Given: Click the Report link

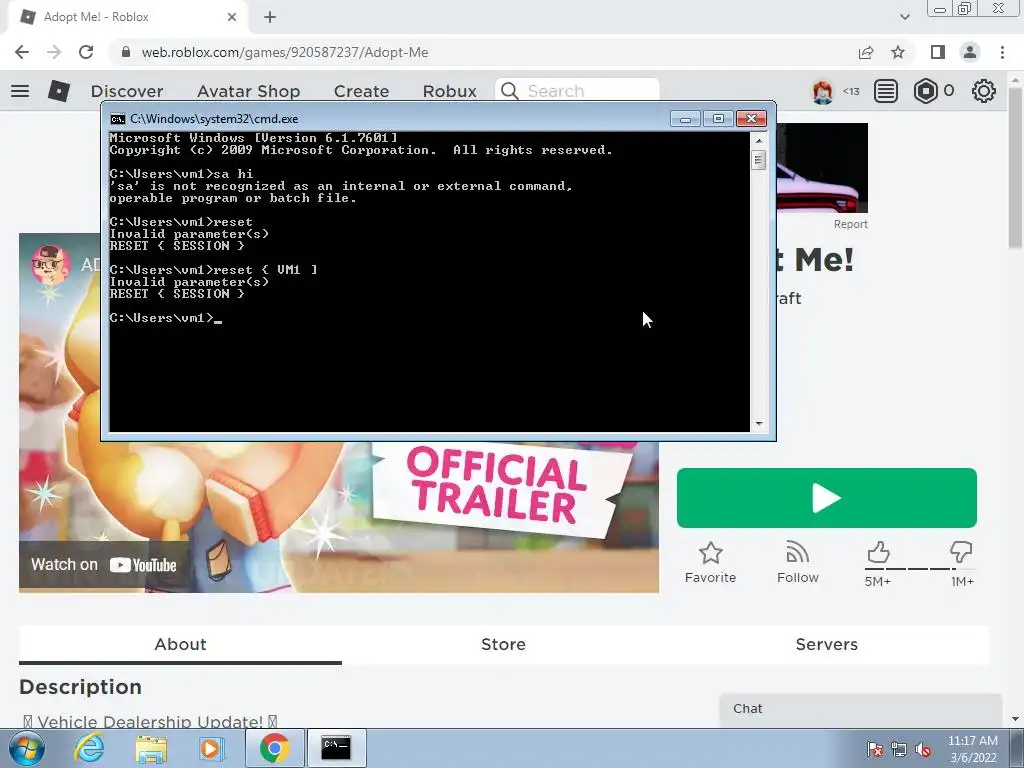Looking at the screenshot, I should tap(850, 224).
